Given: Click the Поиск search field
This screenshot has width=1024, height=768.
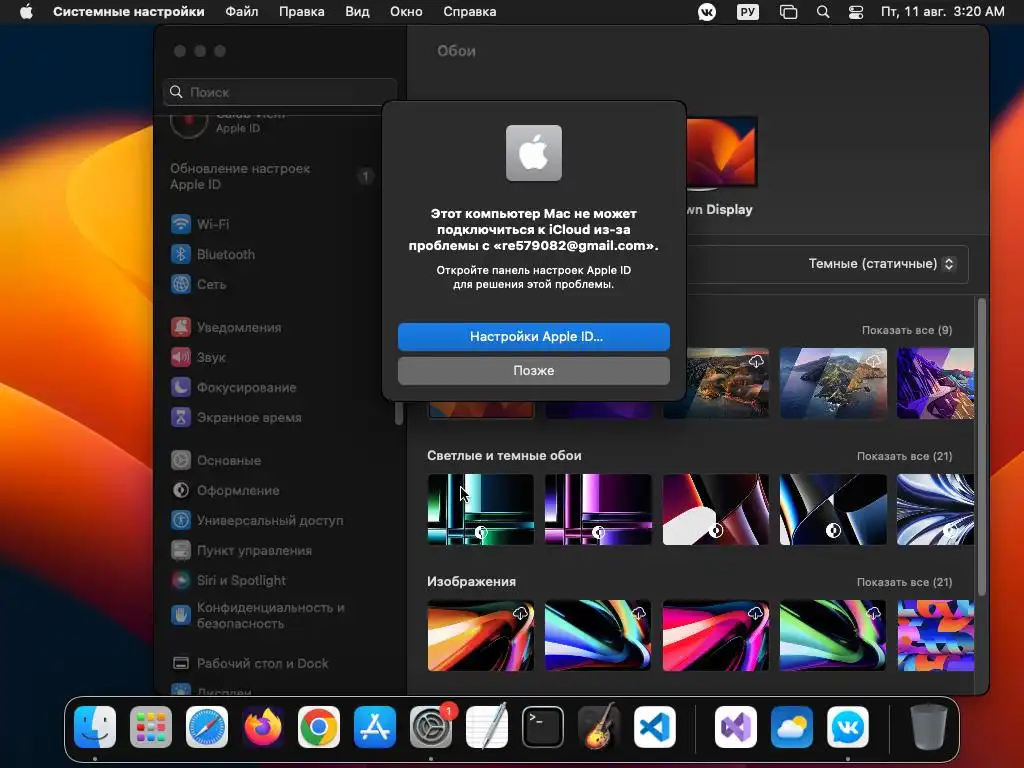Looking at the screenshot, I should click(x=280, y=92).
